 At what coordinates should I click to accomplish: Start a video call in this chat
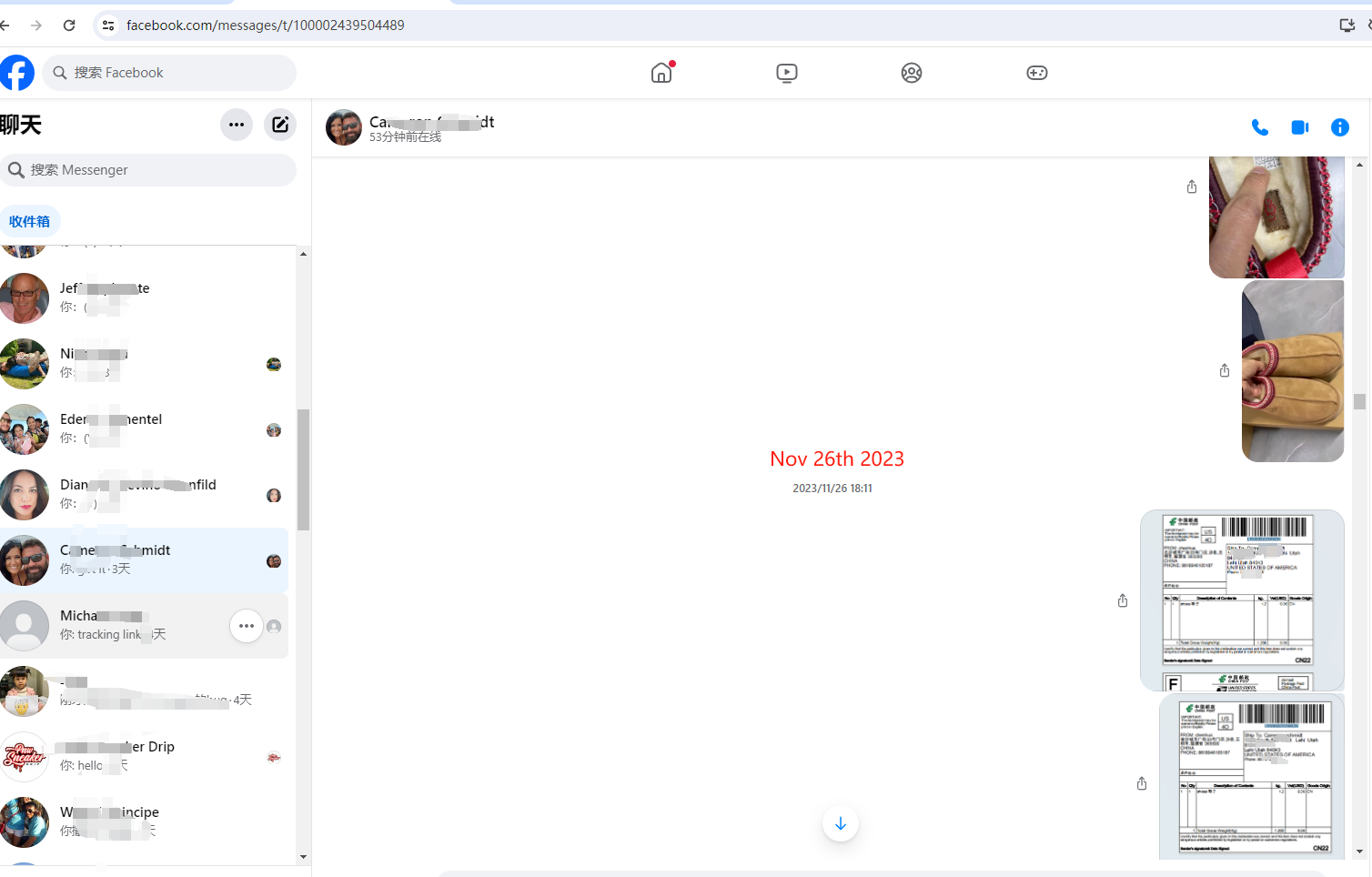[1299, 128]
